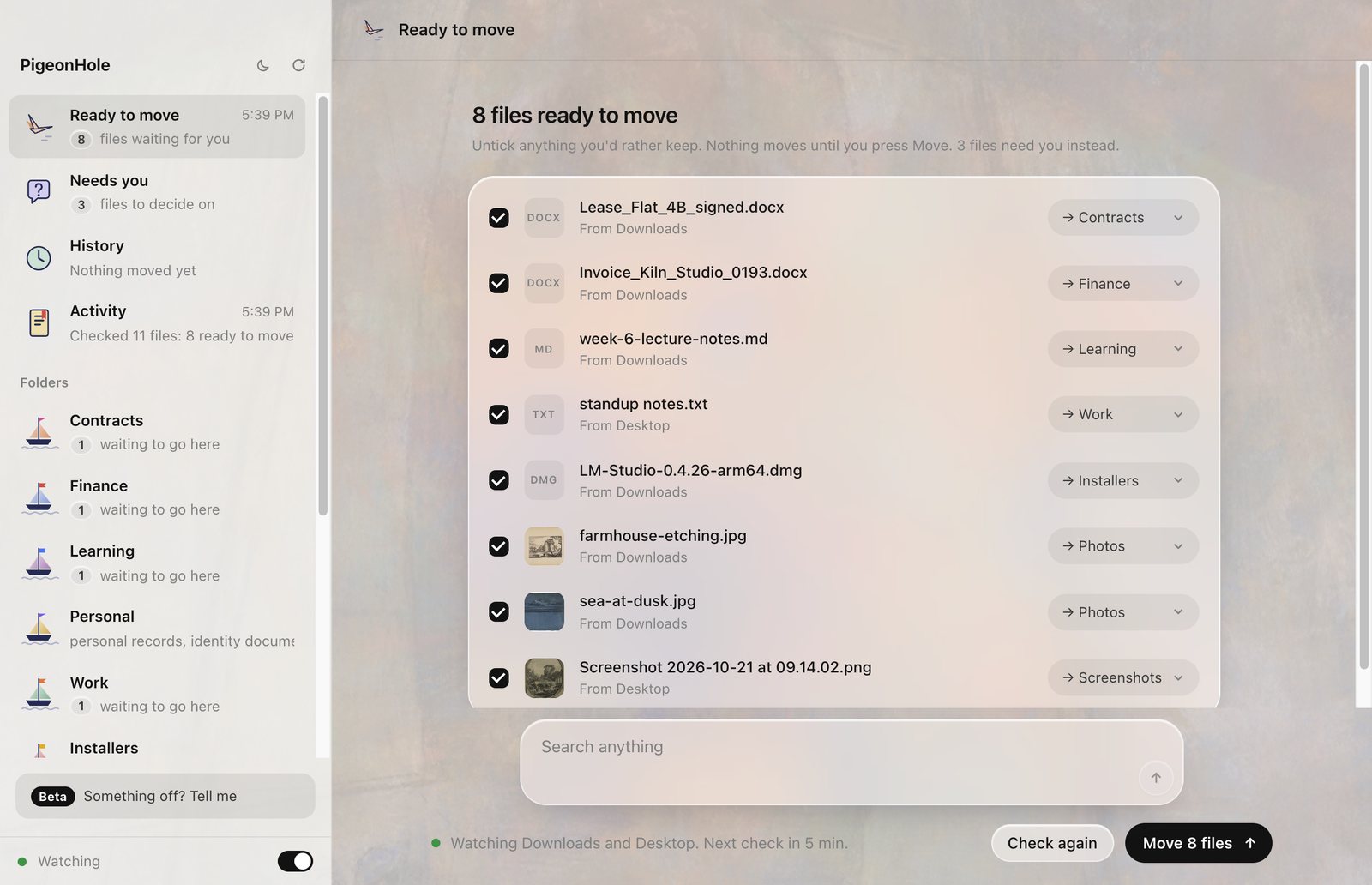1372x885 pixels.
Task: Toggle dark mode with the moon icon
Action: (263, 65)
